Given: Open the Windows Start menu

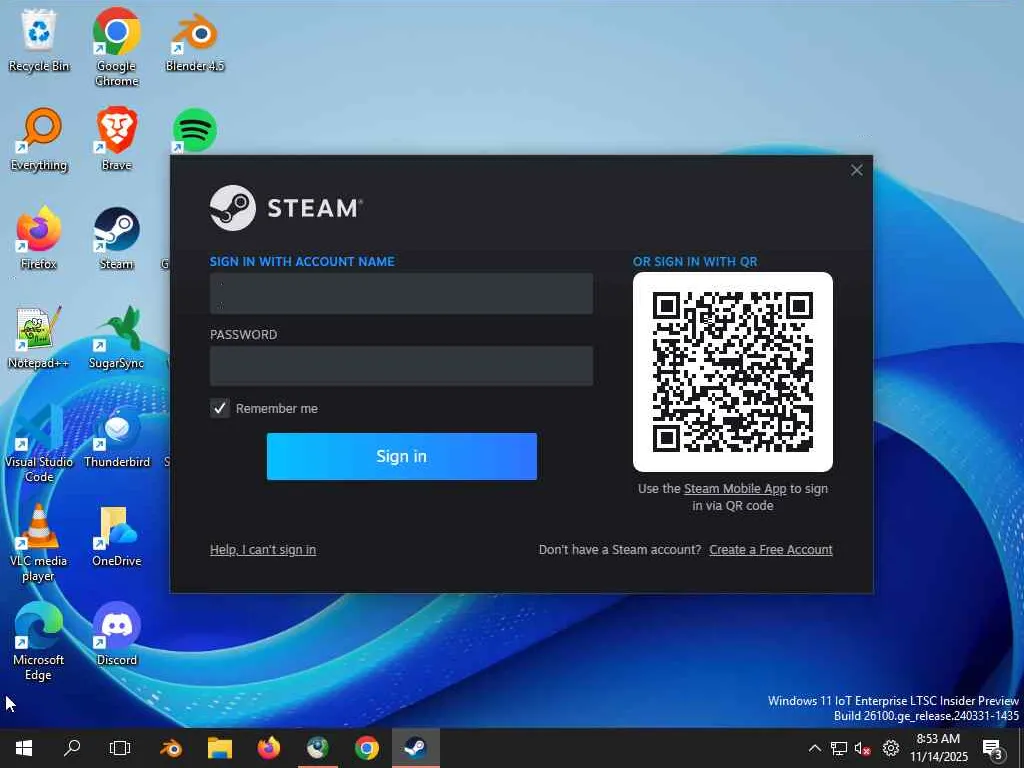Looking at the screenshot, I should coord(24,748).
